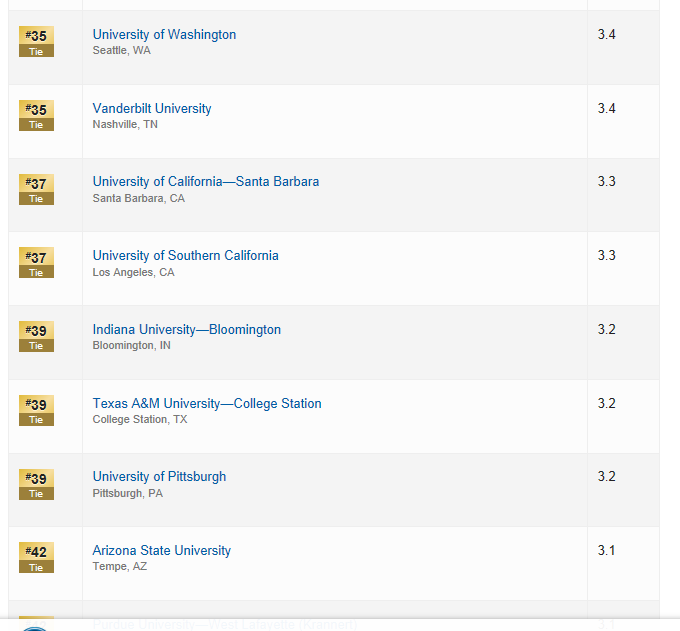Viewport: 680px width, 631px height.
Task: Click the #39 rank badge for Texas A&M
Action: (36, 411)
